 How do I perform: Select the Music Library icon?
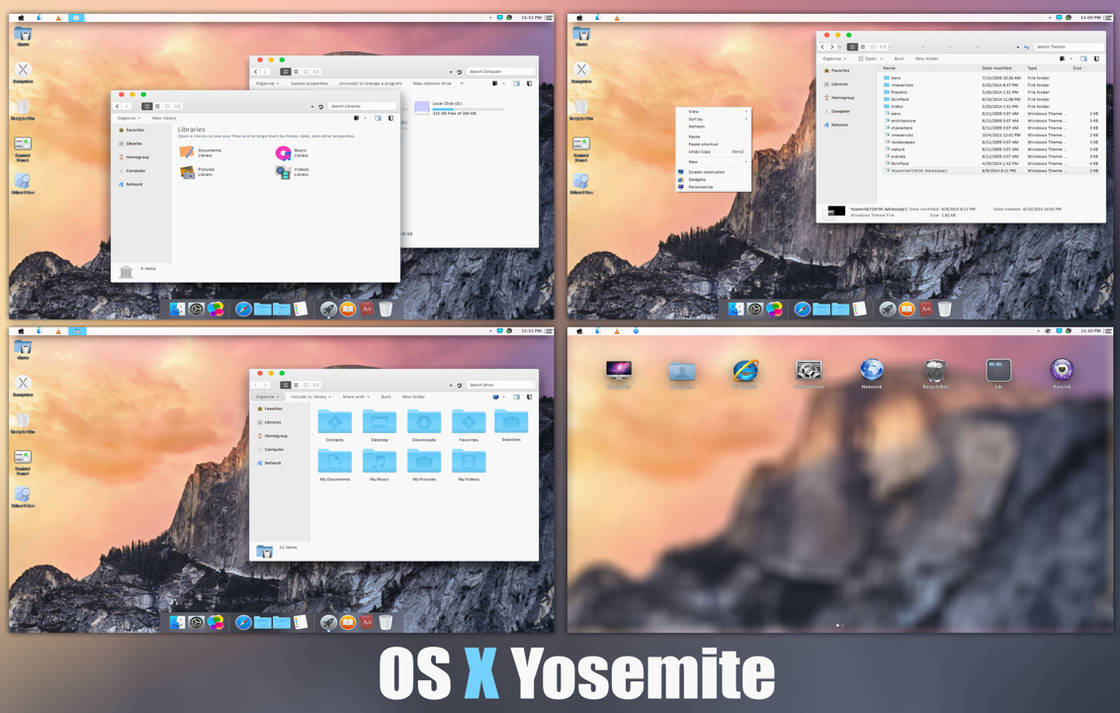coord(283,153)
